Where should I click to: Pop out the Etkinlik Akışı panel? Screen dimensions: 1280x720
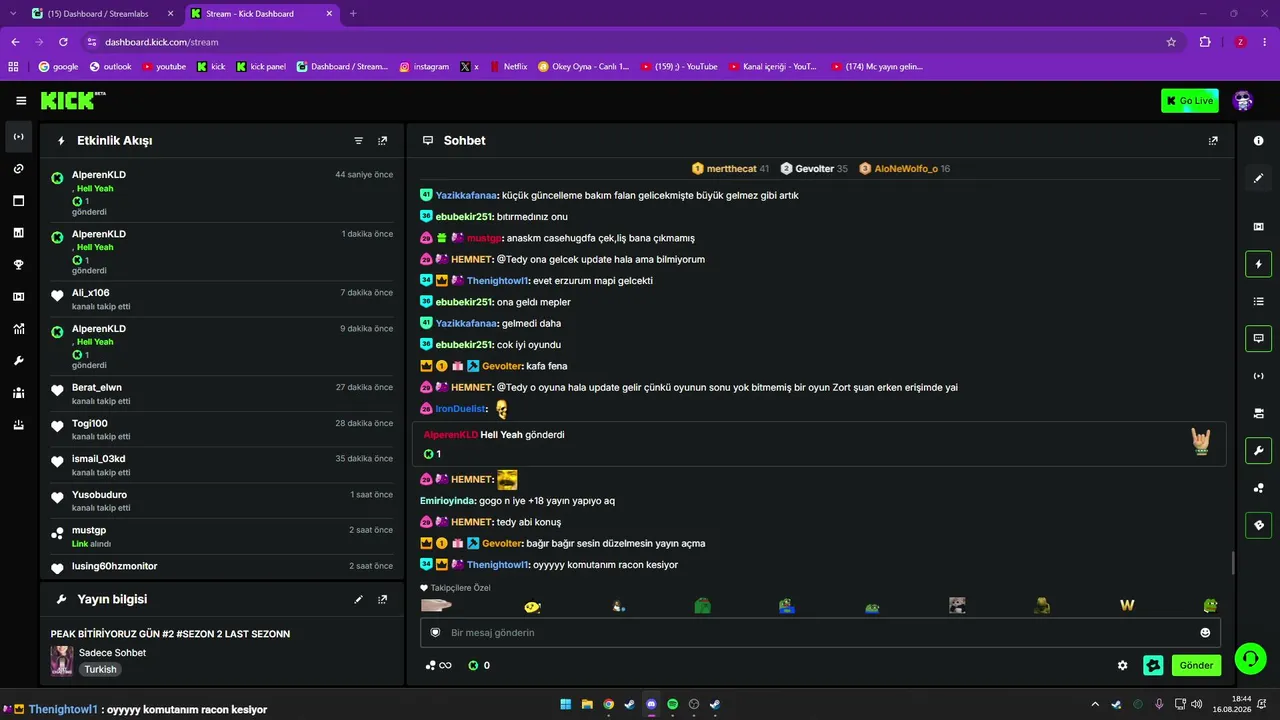coord(382,141)
